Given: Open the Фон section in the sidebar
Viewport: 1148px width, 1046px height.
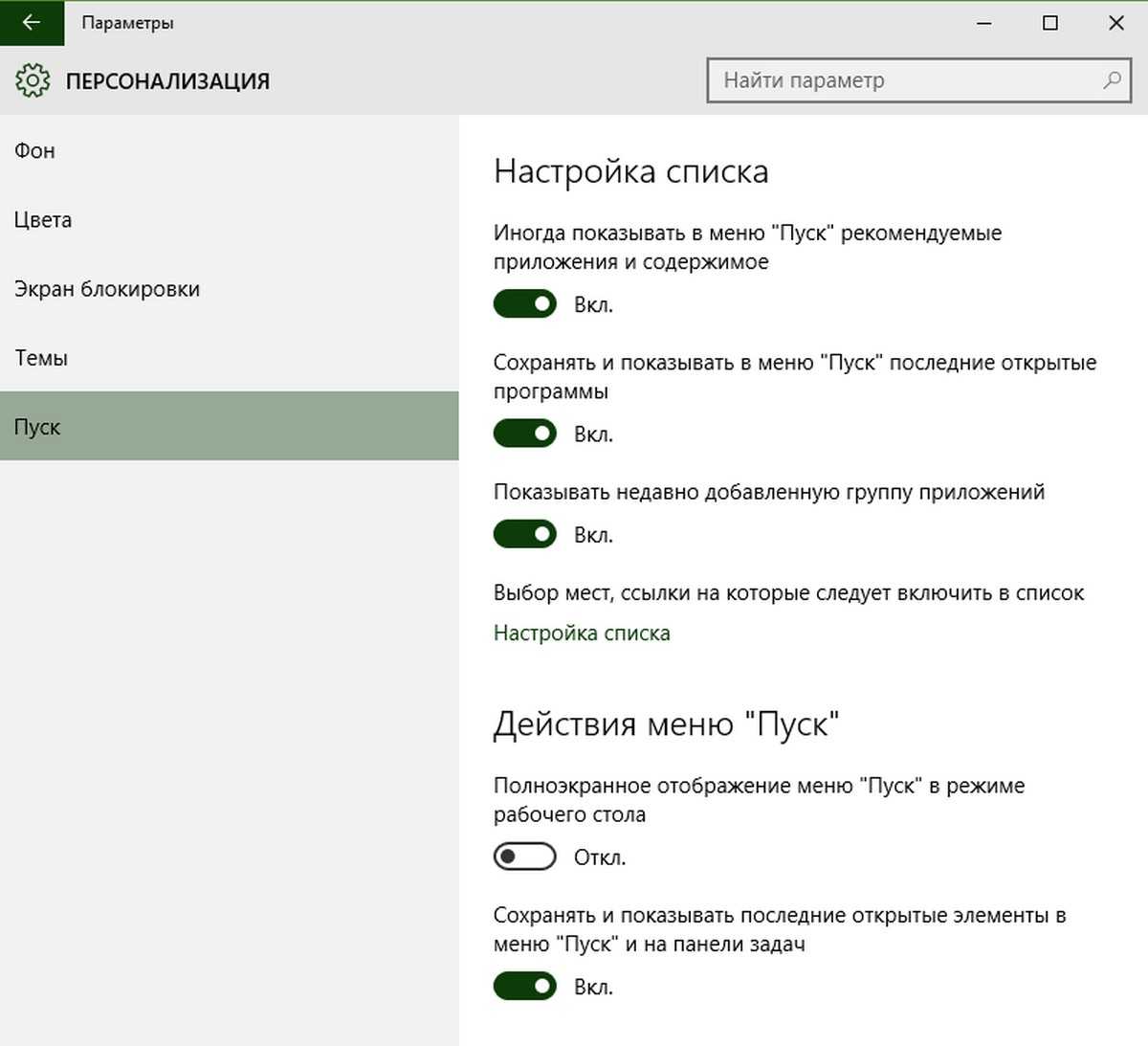Looking at the screenshot, I should point(35,150).
